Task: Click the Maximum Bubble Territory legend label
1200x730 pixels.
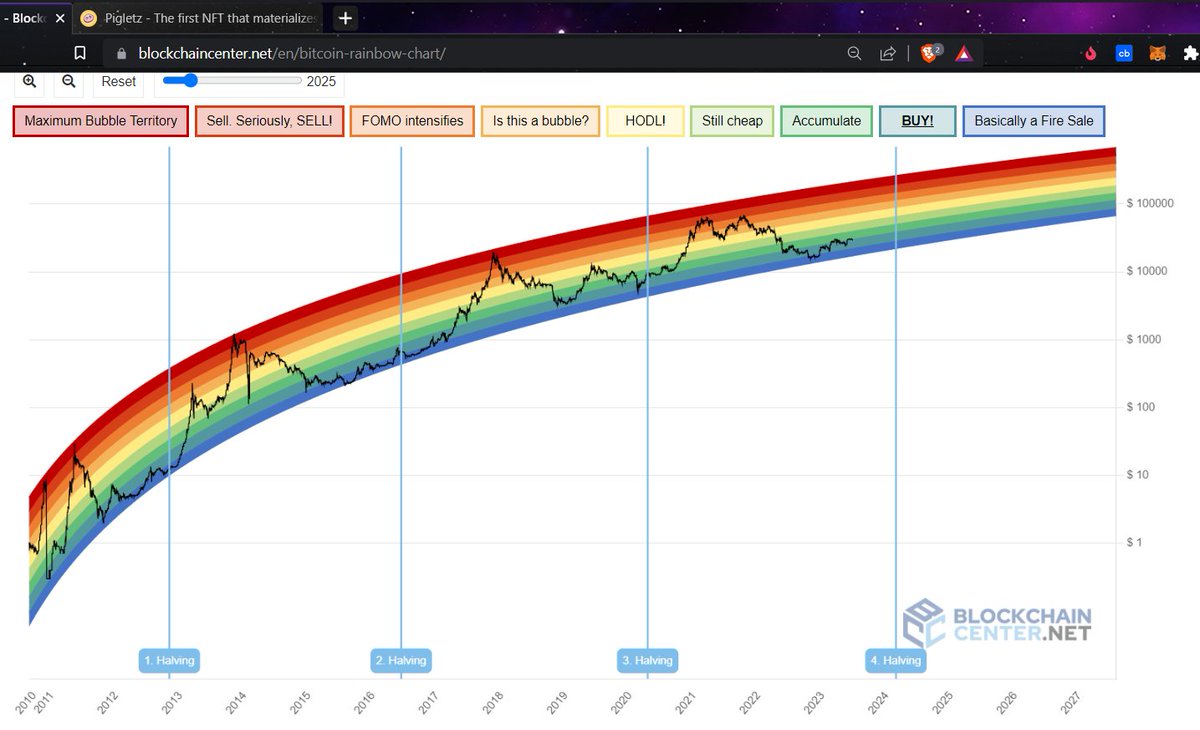Action: (x=100, y=120)
